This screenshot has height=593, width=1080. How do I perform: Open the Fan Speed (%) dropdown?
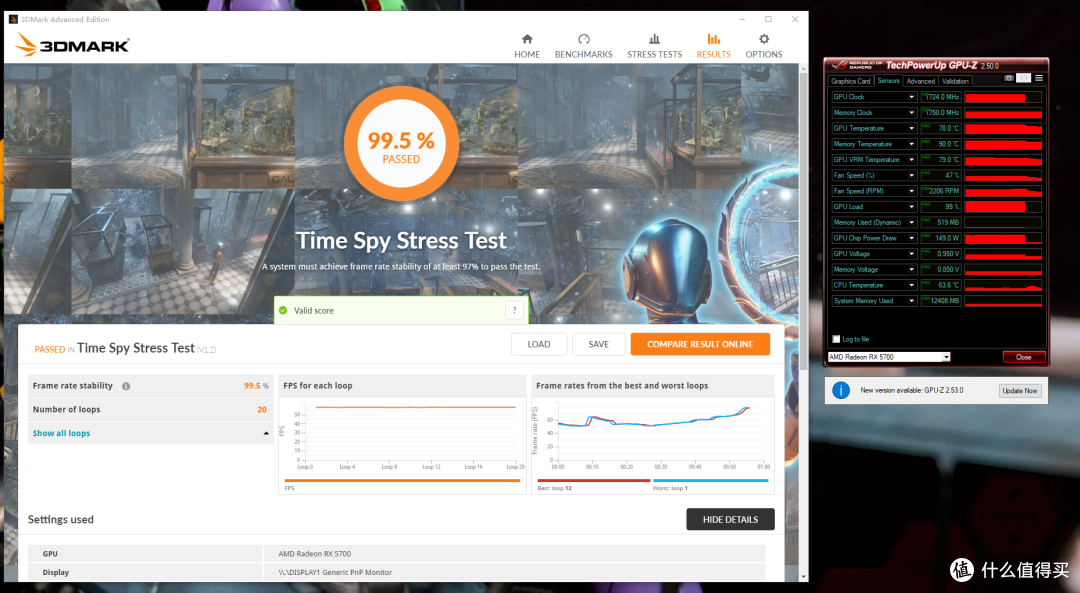pos(911,176)
